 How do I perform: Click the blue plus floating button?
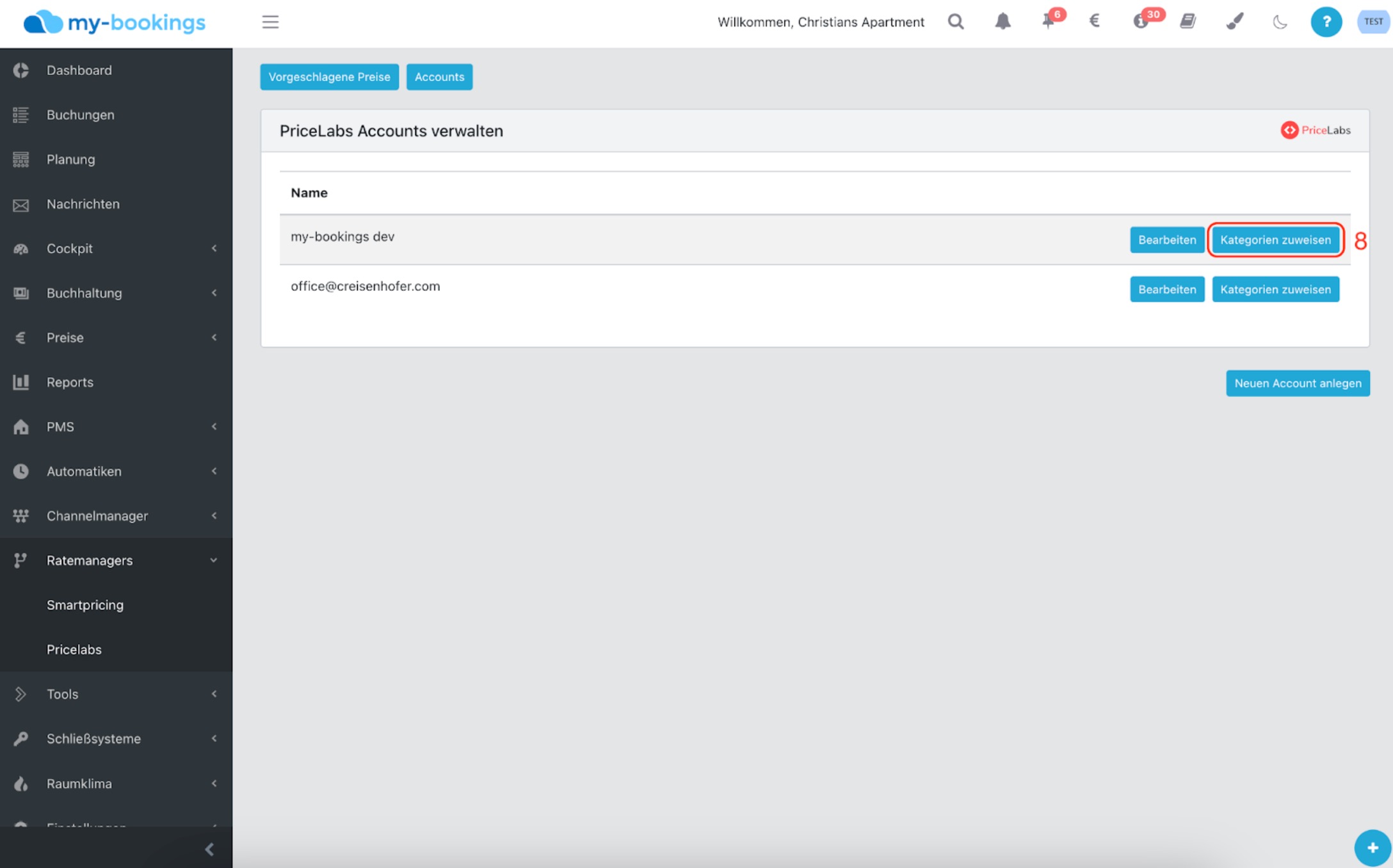pyautogui.click(x=1372, y=848)
